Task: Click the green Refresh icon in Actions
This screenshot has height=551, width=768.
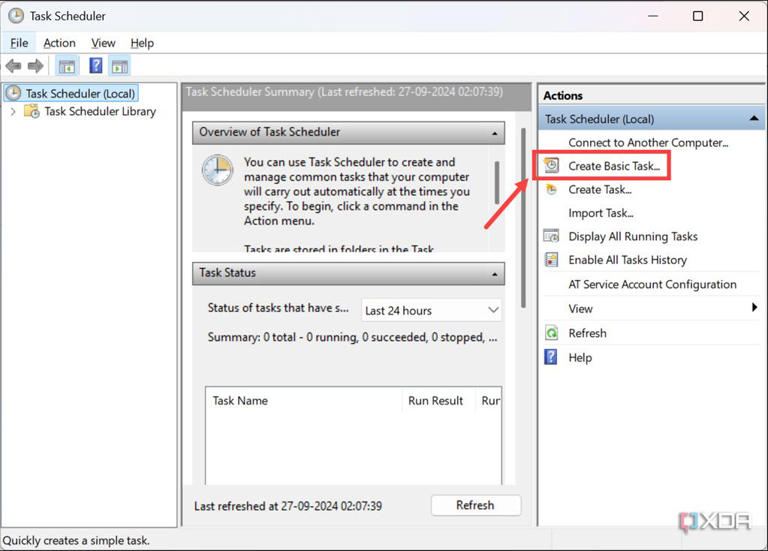Action: [x=551, y=333]
